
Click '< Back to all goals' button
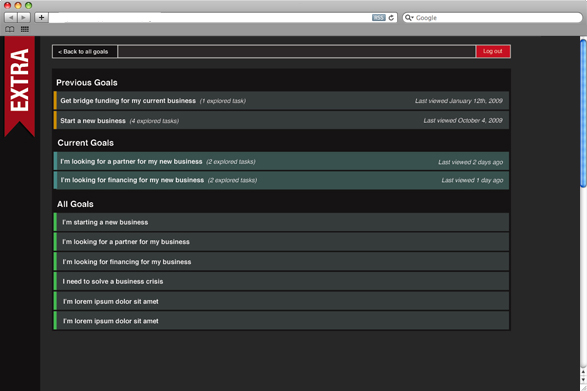pos(85,52)
